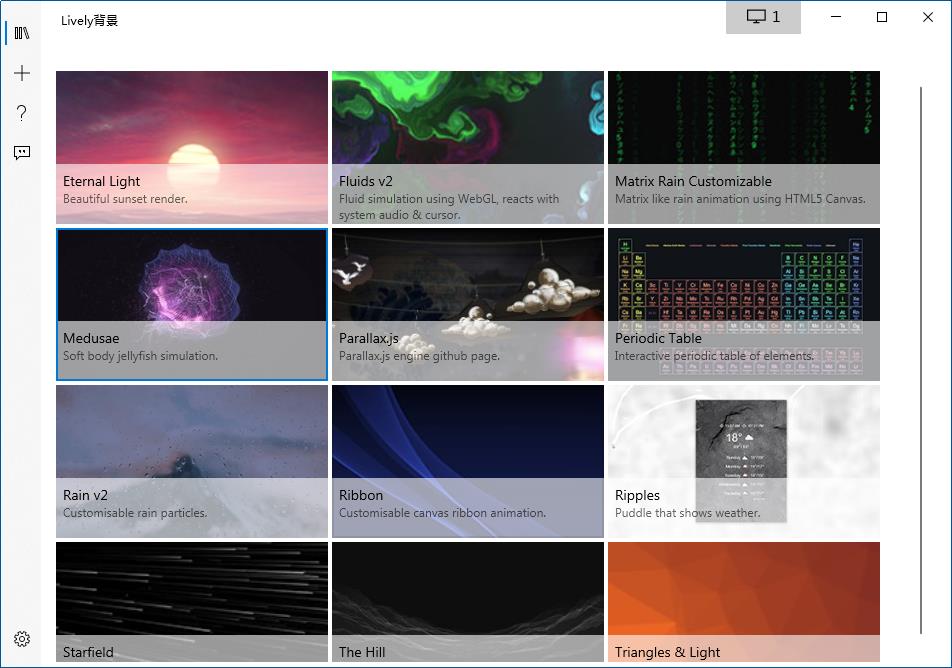
Task: Click 'Beautiful sunset render.' description
Action: pyautogui.click(x=125, y=199)
